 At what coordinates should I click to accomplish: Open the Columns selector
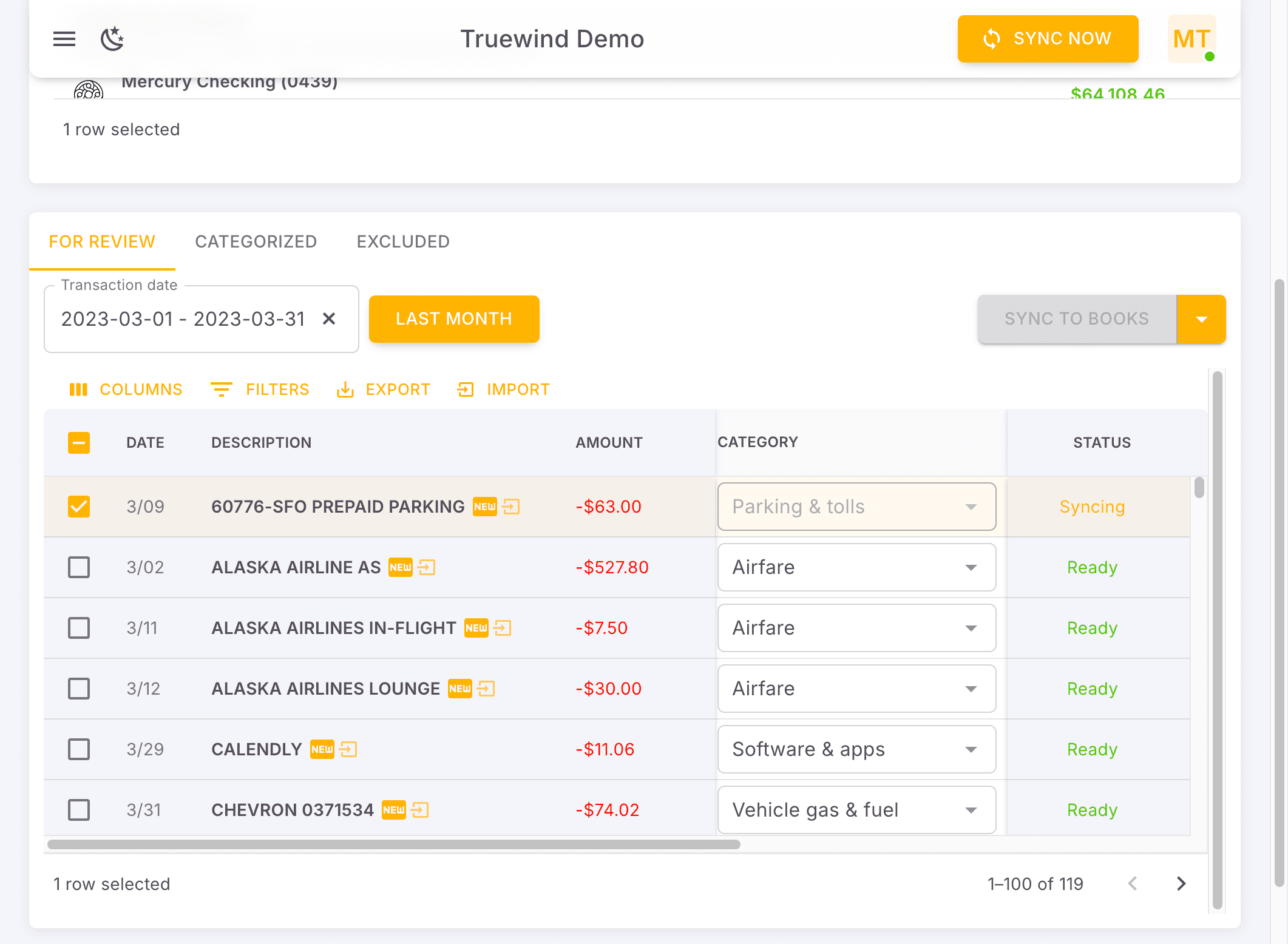(125, 389)
